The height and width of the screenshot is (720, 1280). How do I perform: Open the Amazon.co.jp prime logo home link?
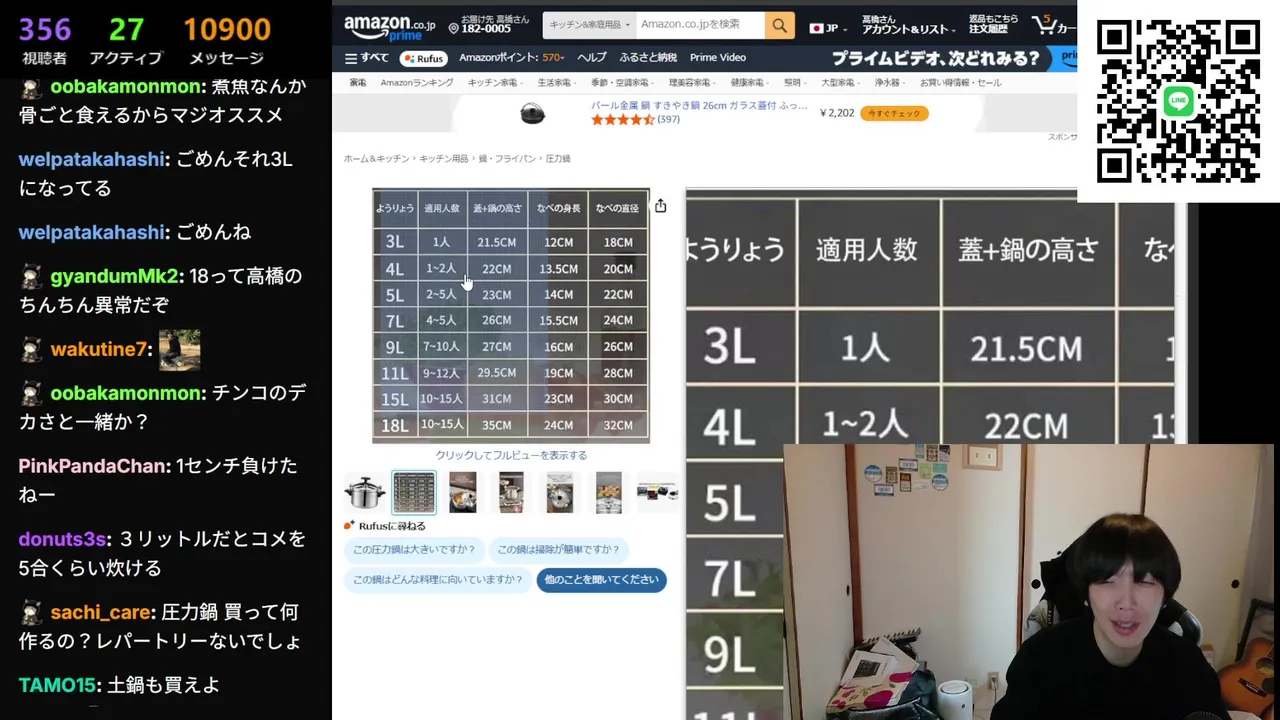coord(389,27)
